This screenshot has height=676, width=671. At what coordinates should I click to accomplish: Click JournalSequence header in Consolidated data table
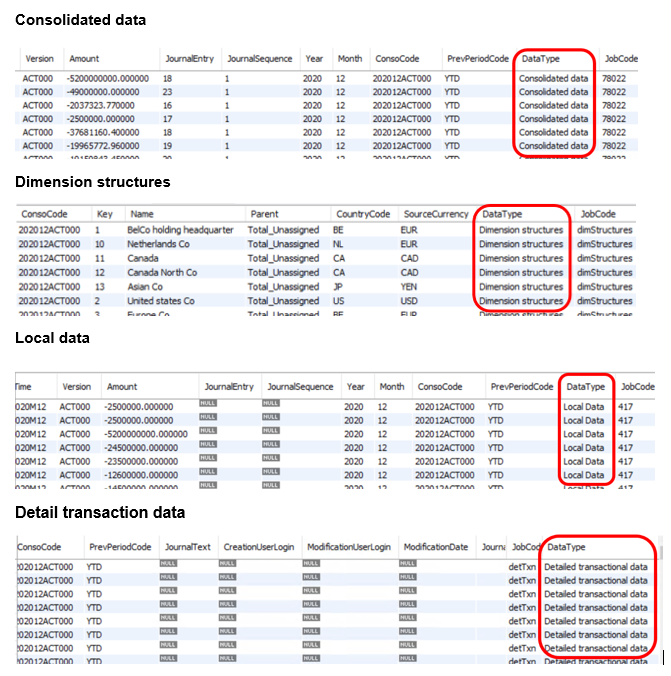[260, 59]
